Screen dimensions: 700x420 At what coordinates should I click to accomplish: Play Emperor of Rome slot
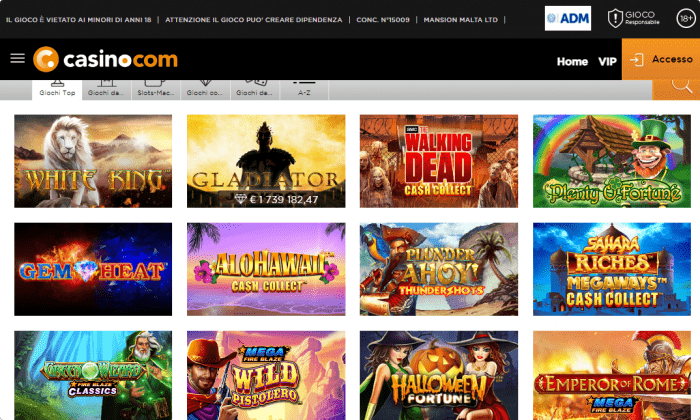coord(612,375)
